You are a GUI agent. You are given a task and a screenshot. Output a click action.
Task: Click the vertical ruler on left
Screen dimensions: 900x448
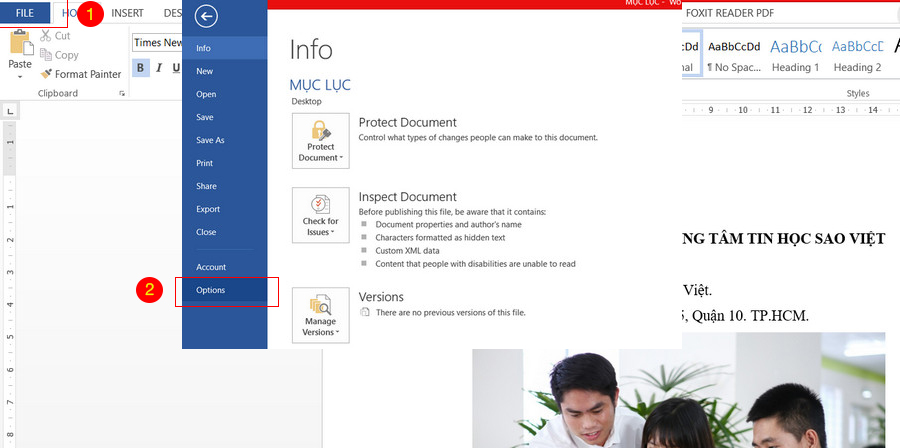click(10, 284)
